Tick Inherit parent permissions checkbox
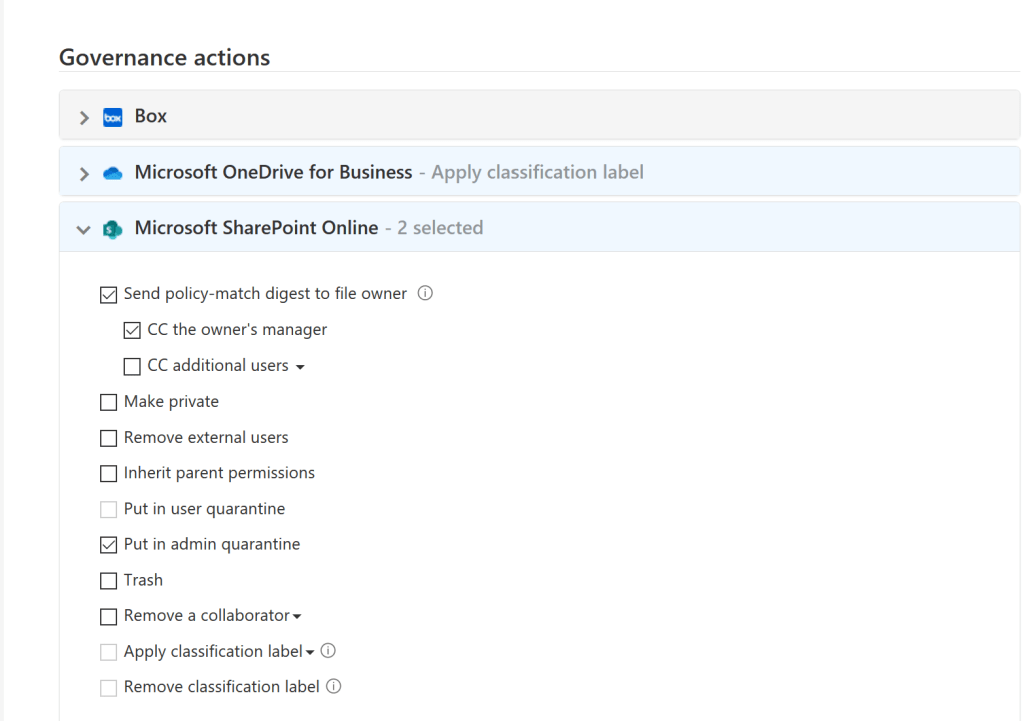Viewport: 1023px width, 721px height. click(109, 474)
